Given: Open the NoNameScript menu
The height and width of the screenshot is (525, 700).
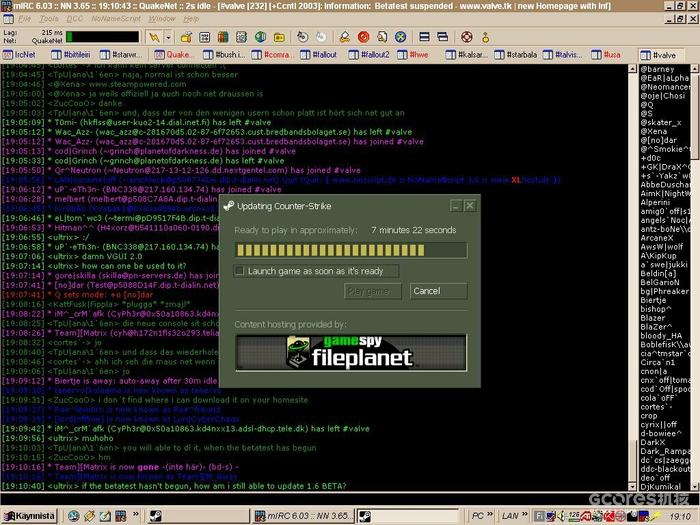Looking at the screenshot, I should click(116, 19).
